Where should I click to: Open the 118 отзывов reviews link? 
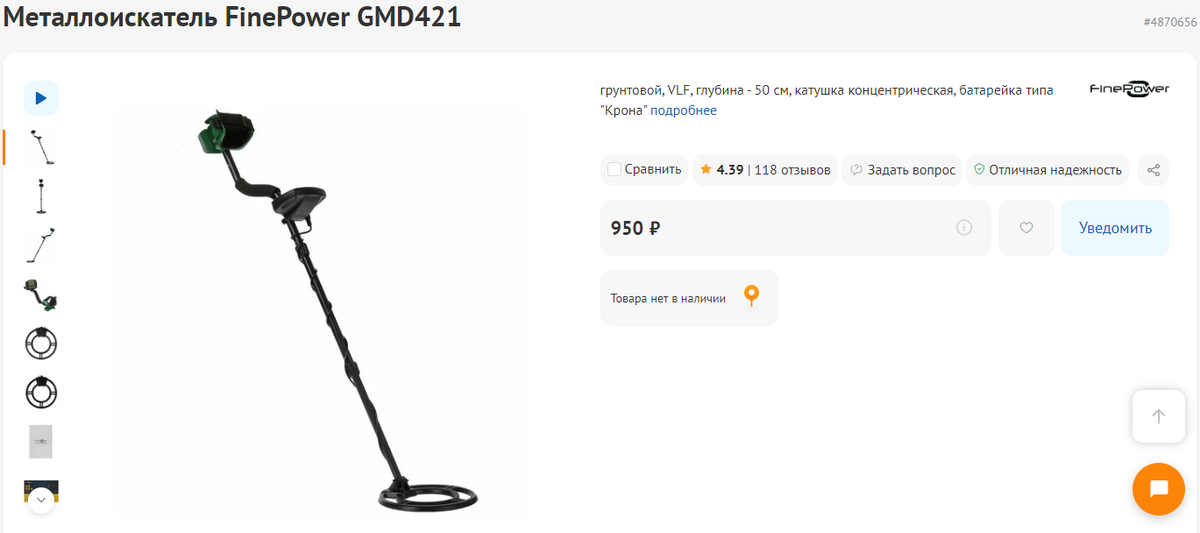pyautogui.click(x=793, y=170)
